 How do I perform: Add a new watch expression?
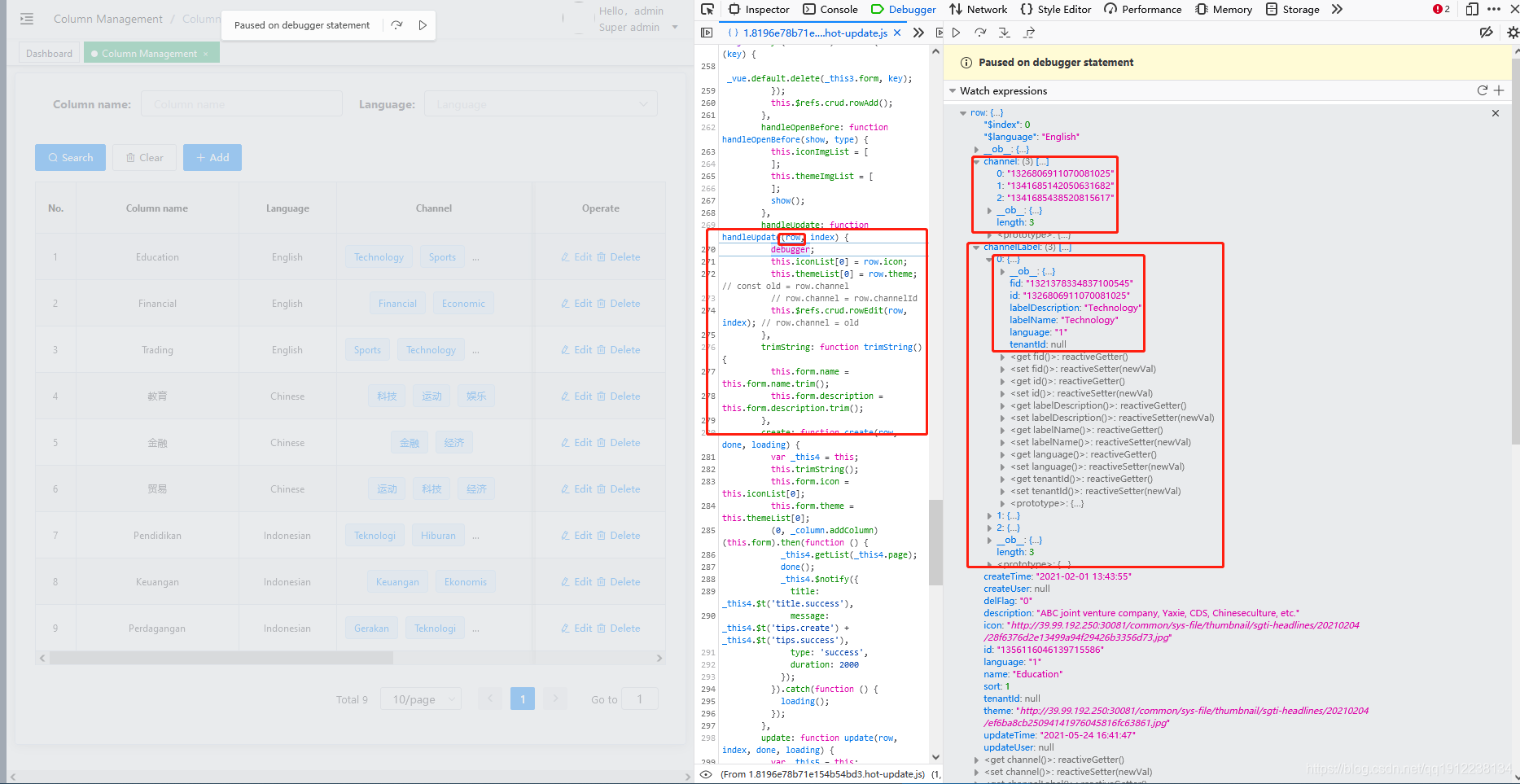1499,90
